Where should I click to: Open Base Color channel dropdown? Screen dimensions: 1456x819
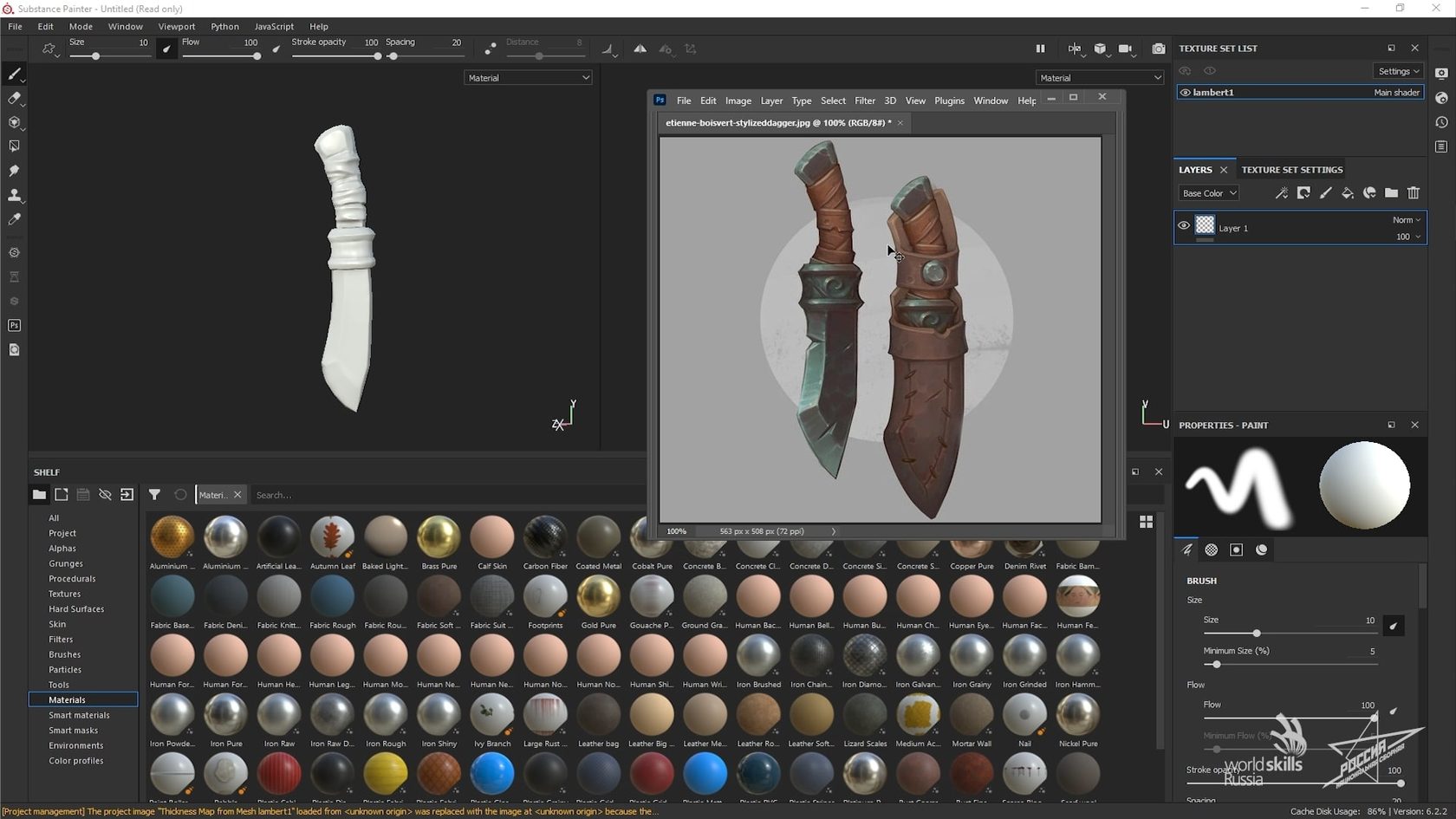coord(1208,193)
